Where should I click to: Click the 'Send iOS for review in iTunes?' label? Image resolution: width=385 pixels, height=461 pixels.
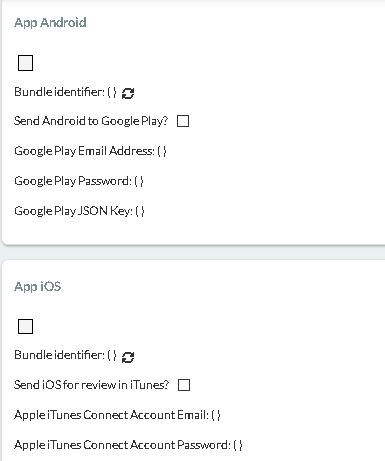coord(92,385)
